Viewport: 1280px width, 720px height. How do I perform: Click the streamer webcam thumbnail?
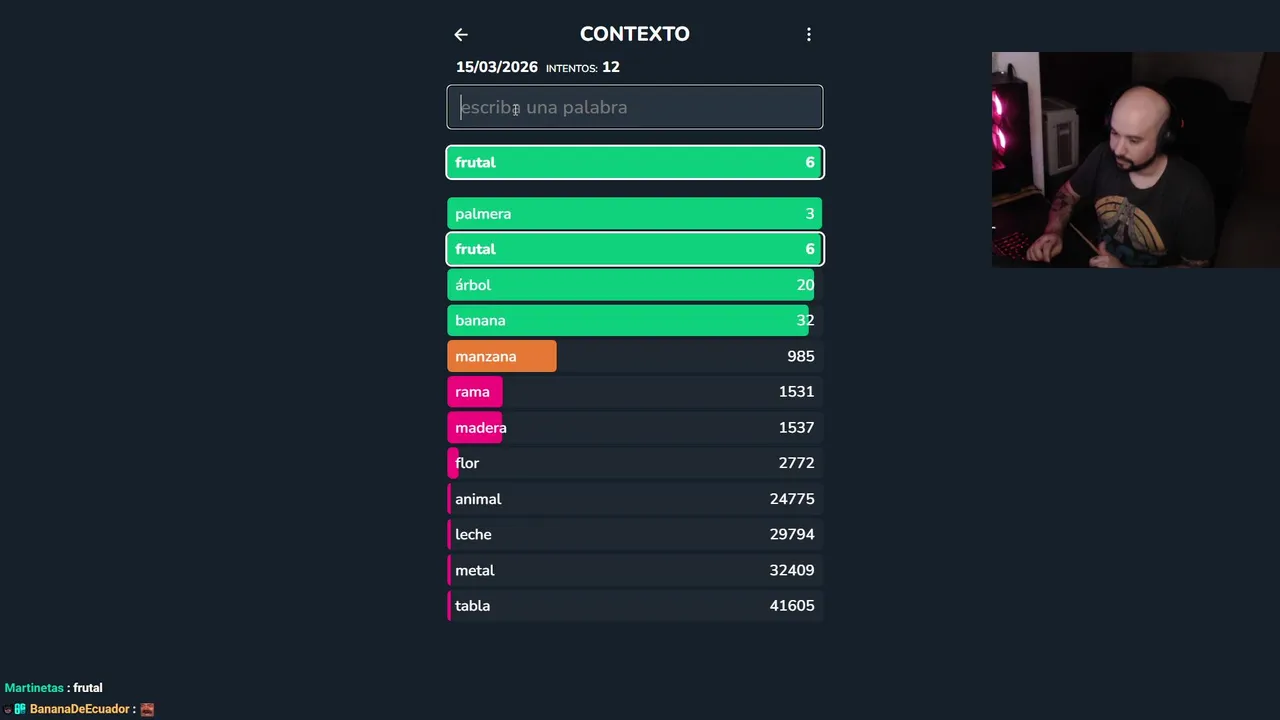[1135, 160]
